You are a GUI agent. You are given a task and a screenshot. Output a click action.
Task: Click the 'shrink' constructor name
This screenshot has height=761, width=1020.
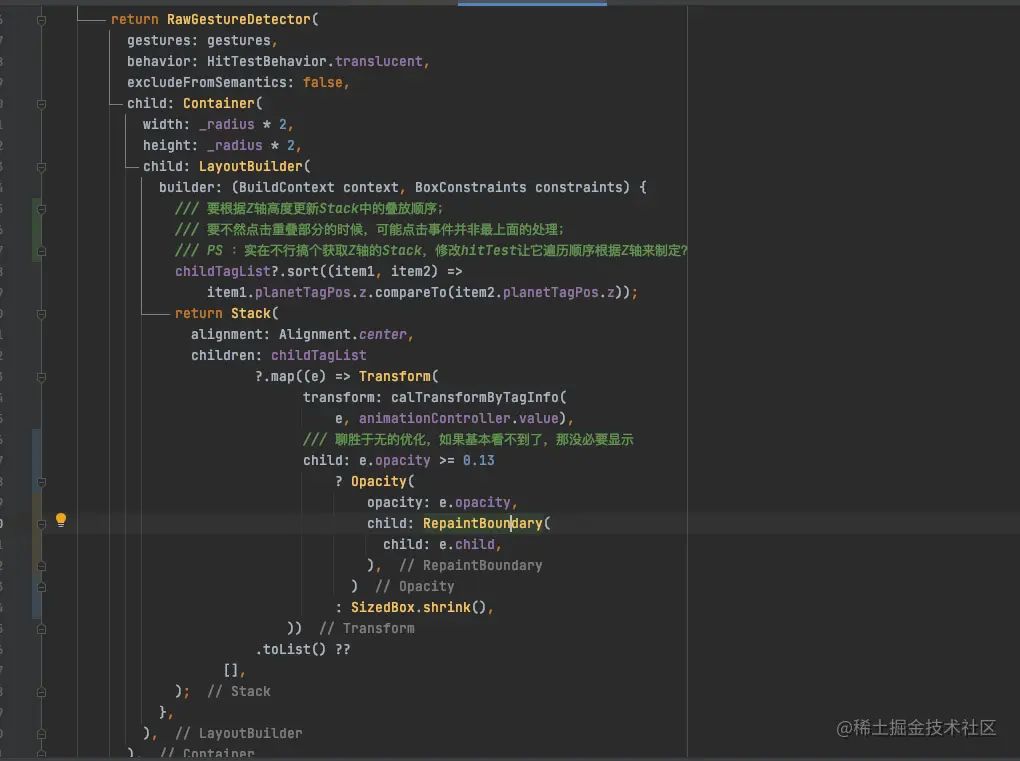[x=446, y=607]
